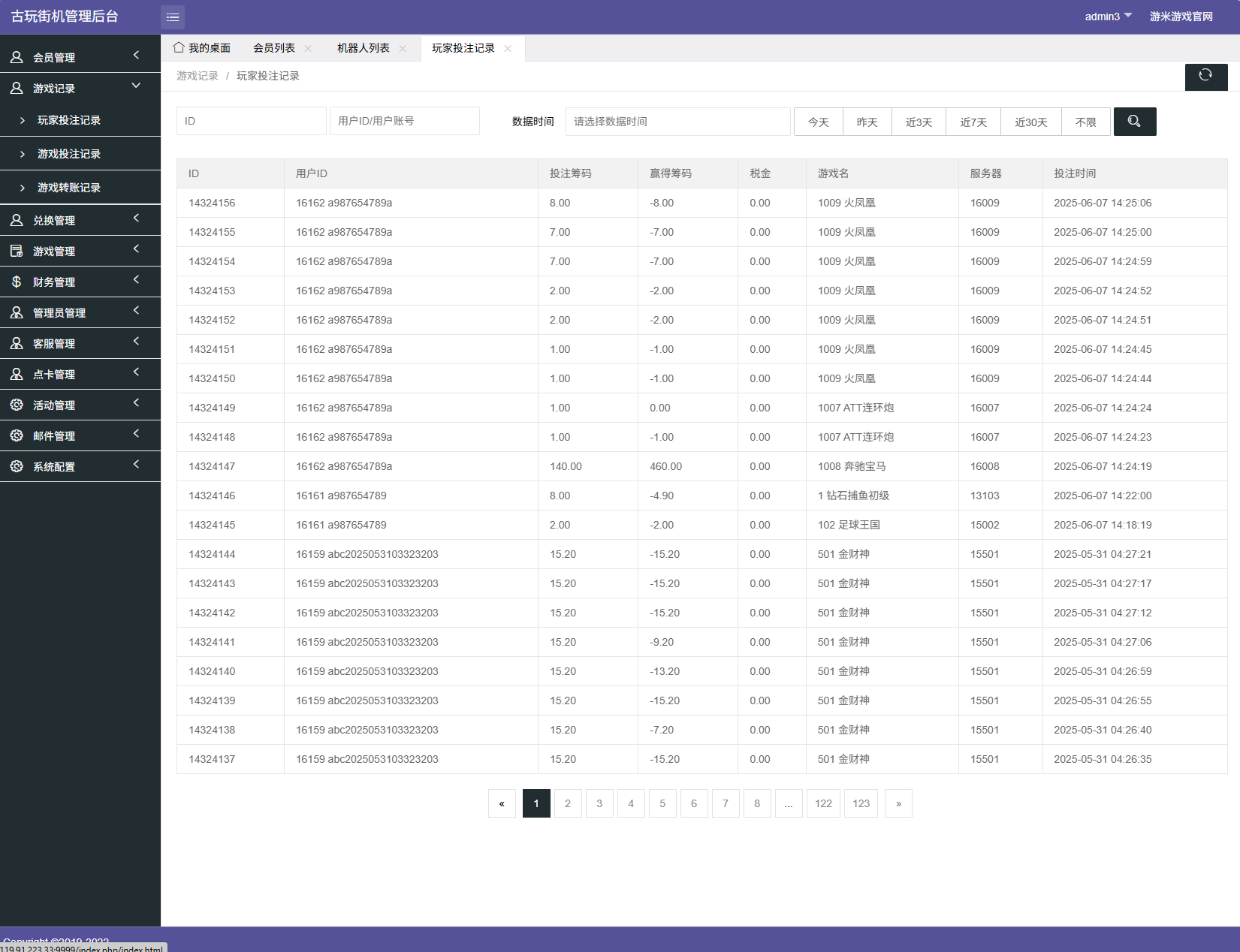This screenshot has height=952, width=1240.
Task: Expand the 点卡管理 menu chevron
Action: click(x=137, y=372)
